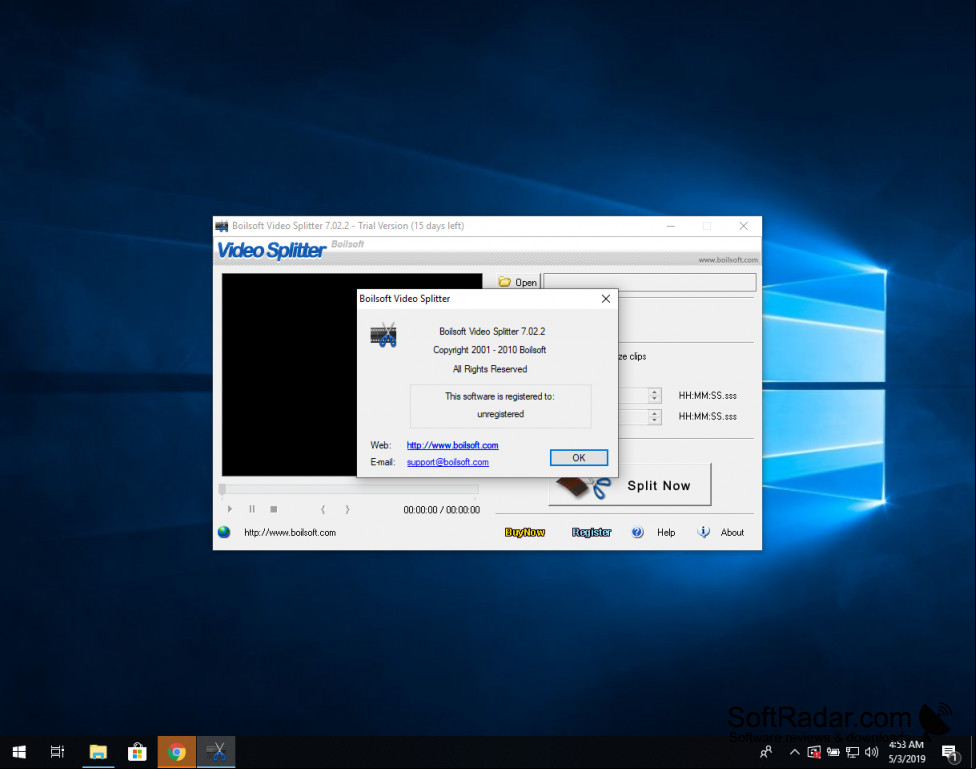Click OK in the About dialog
This screenshot has height=769, width=976.
(578, 458)
